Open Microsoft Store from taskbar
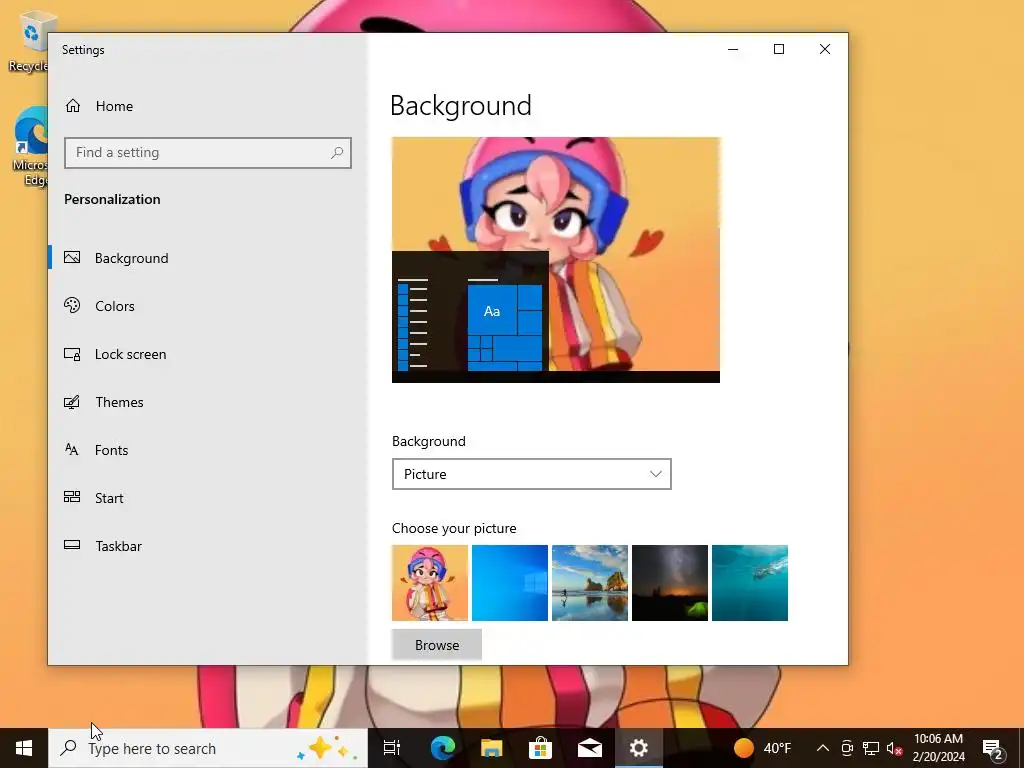Viewport: 1024px width, 768px height. (541, 748)
